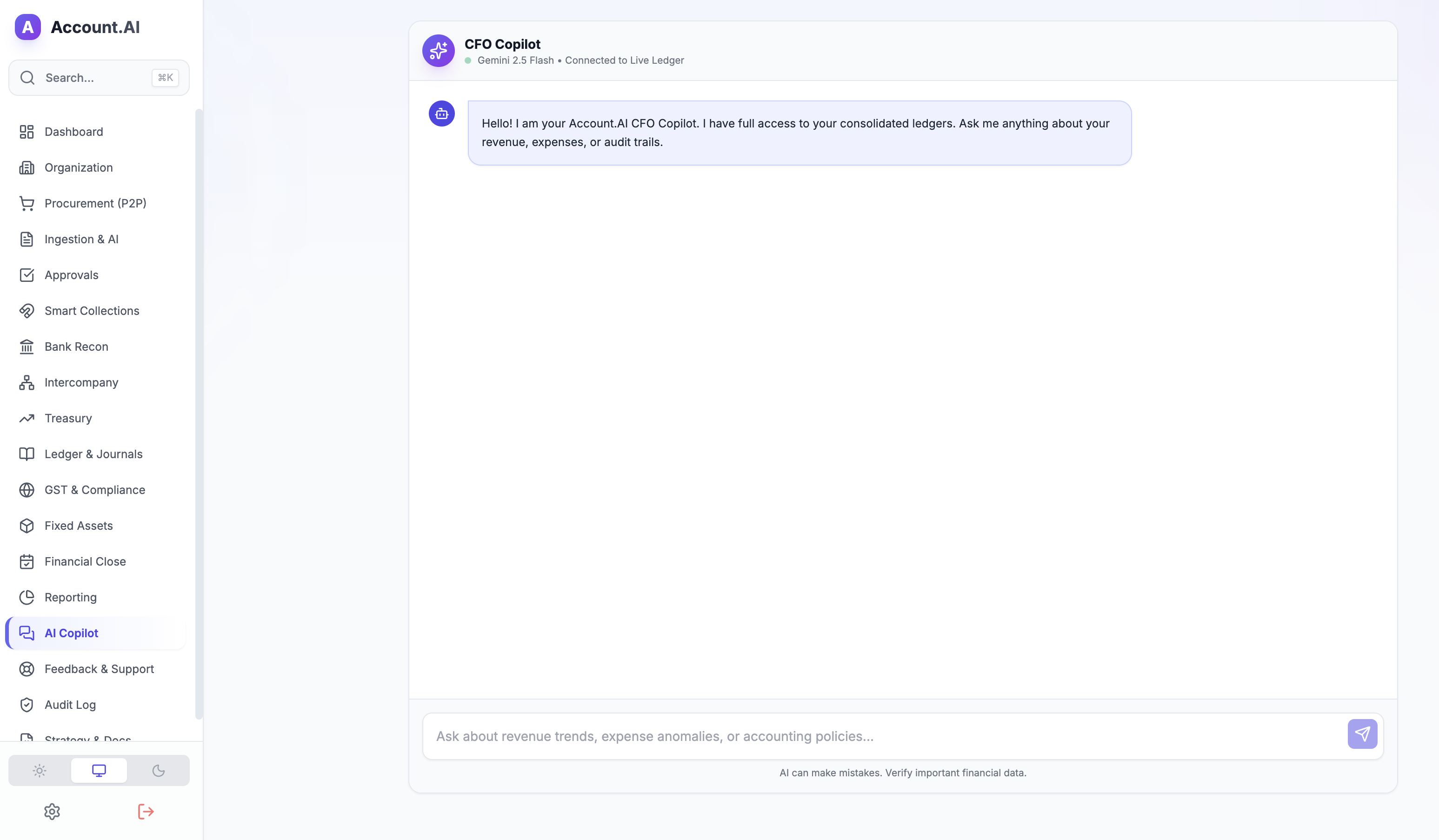Select system theme monitor toggle
Image resolution: width=1439 pixels, height=840 pixels.
click(99, 770)
